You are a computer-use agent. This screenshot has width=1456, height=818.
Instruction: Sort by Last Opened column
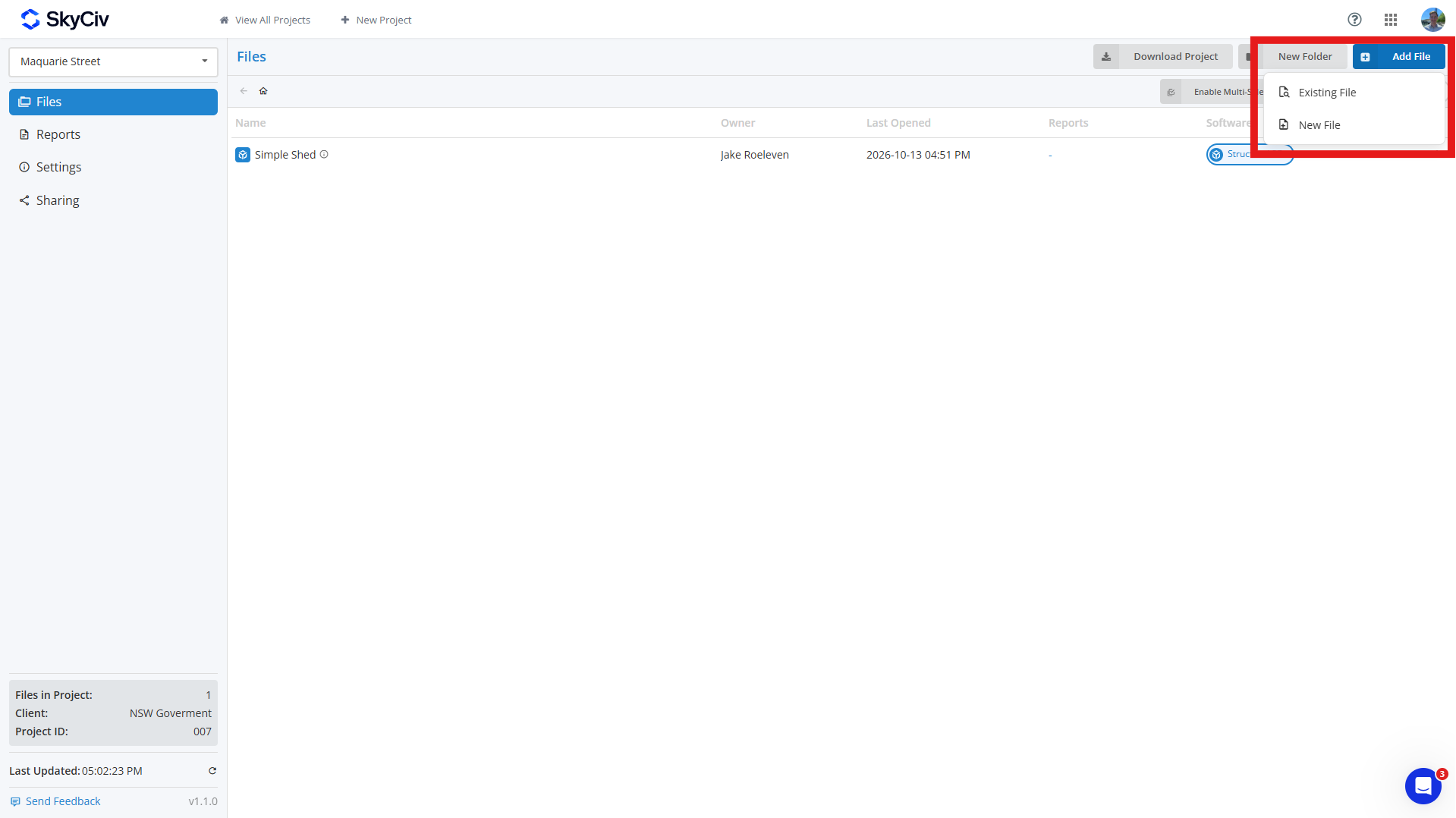[x=898, y=123]
